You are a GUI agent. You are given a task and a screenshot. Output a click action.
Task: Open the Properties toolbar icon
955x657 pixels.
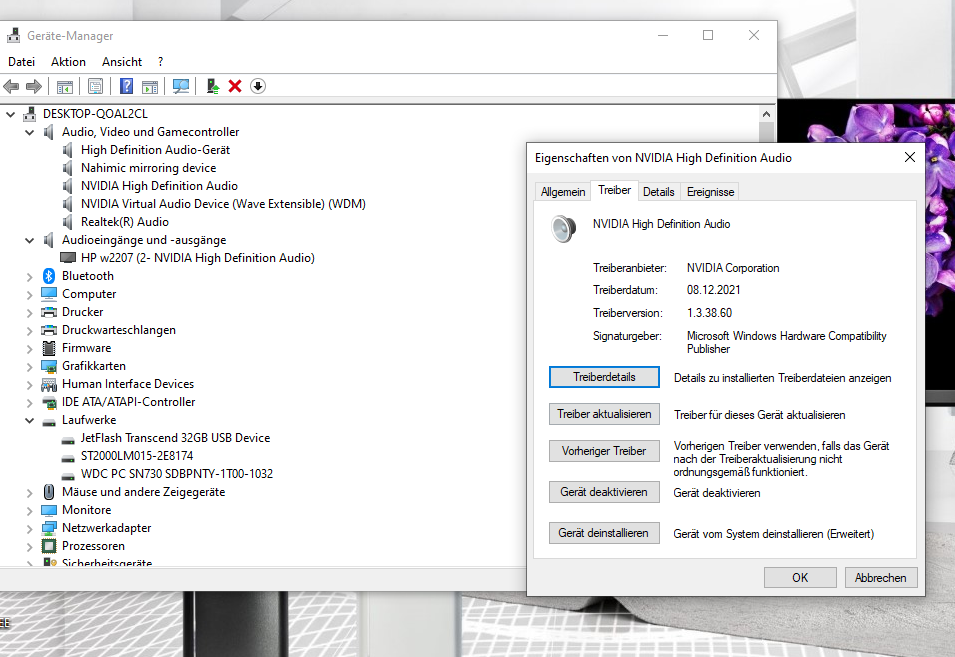pos(95,86)
